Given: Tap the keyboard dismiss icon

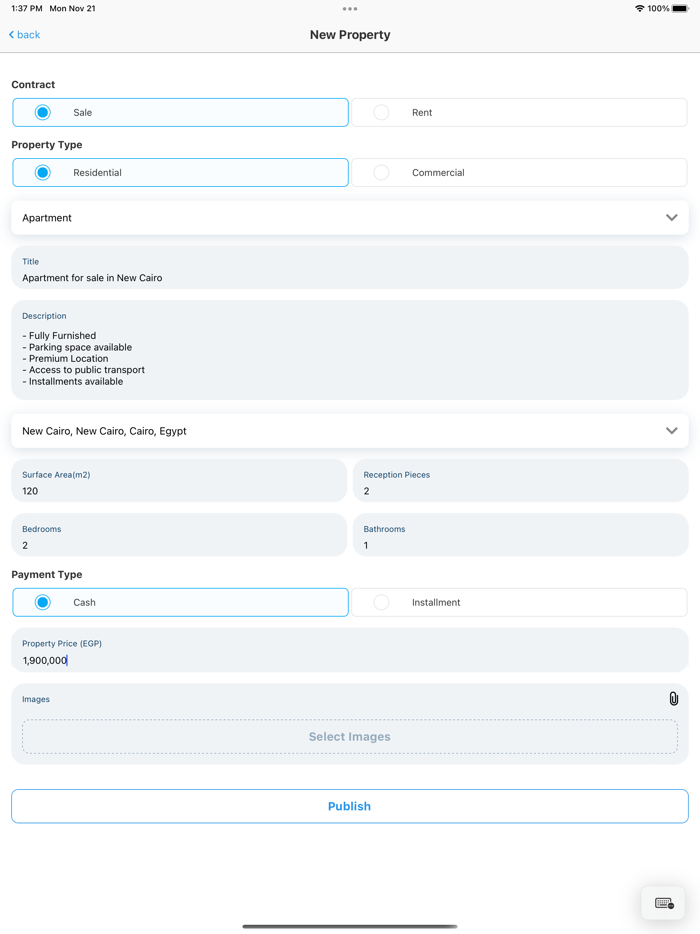Looking at the screenshot, I should [662, 902].
